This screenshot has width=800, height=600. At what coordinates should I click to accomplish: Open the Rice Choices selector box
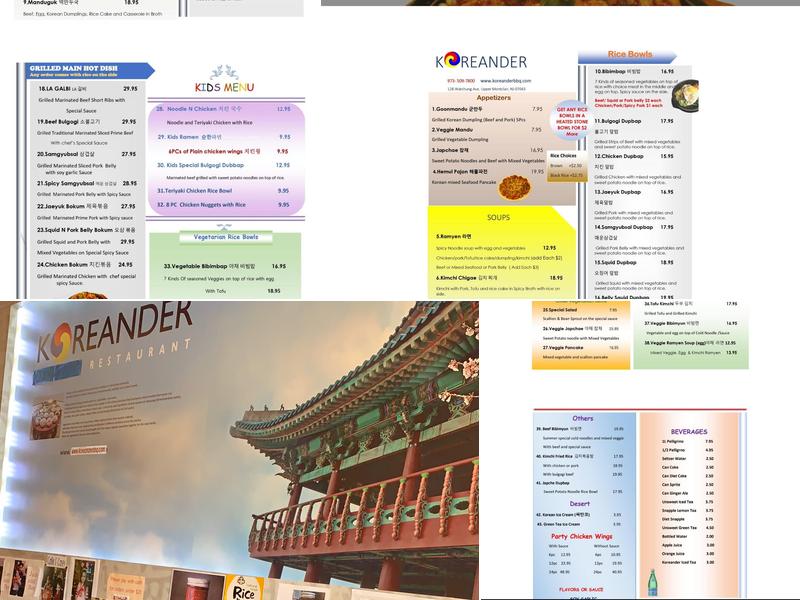(564, 155)
